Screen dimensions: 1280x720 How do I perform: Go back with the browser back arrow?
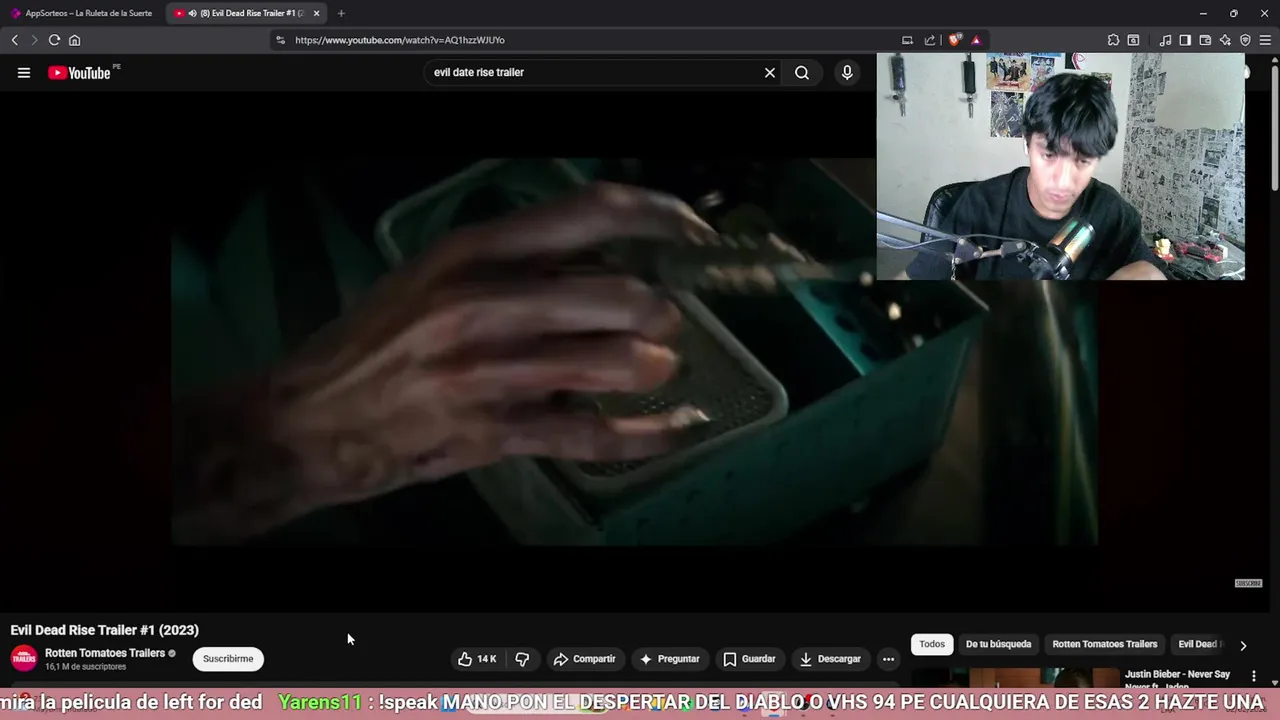(15, 40)
